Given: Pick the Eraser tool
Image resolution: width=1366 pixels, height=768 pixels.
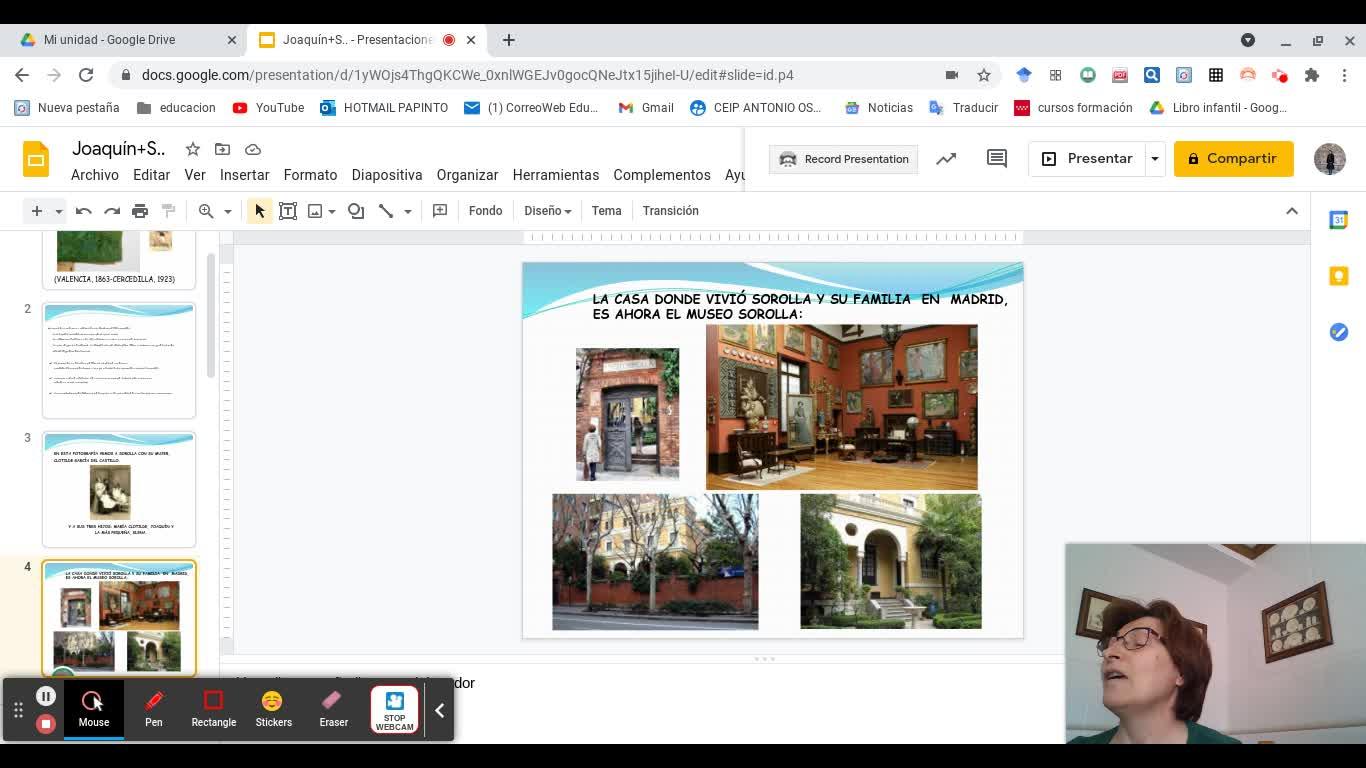Looking at the screenshot, I should pos(333,709).
